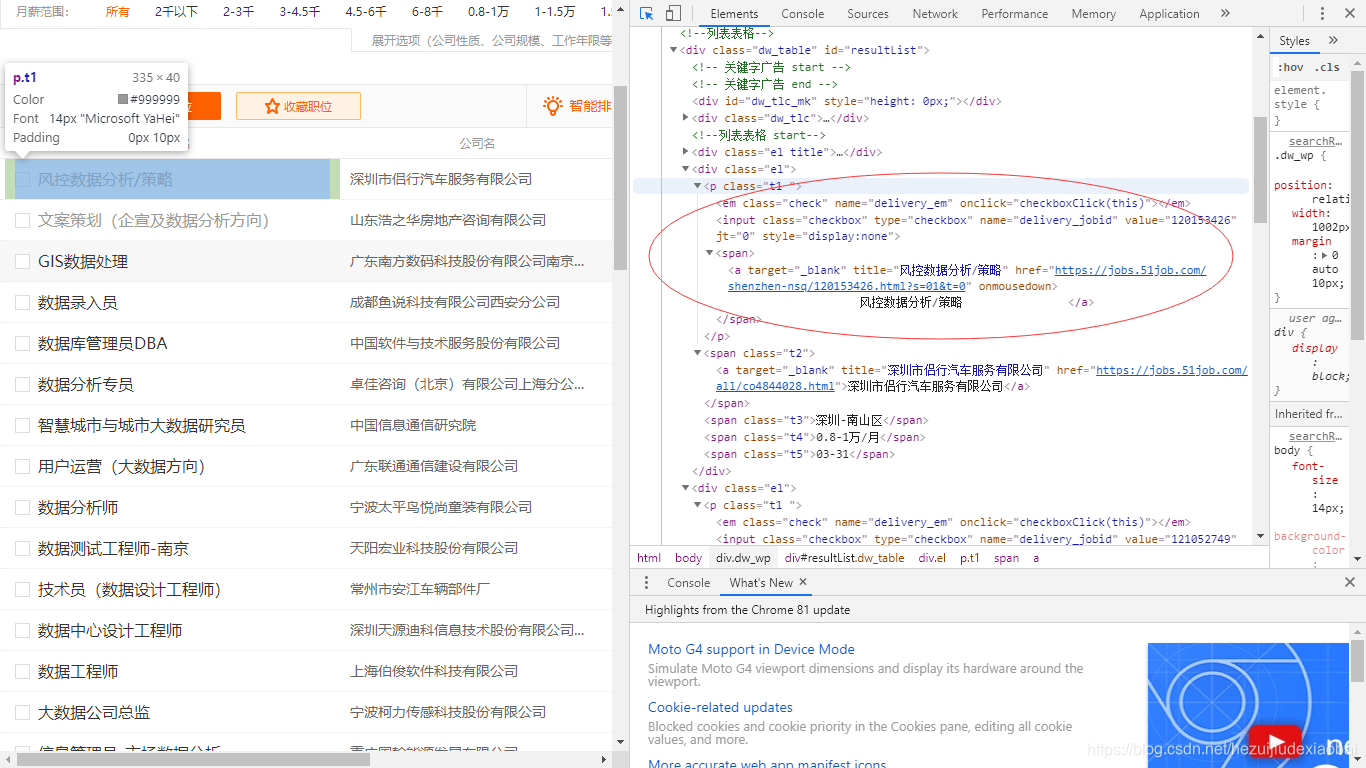Show more DevTools panel tabs chevron

[x=1225, y=14]
